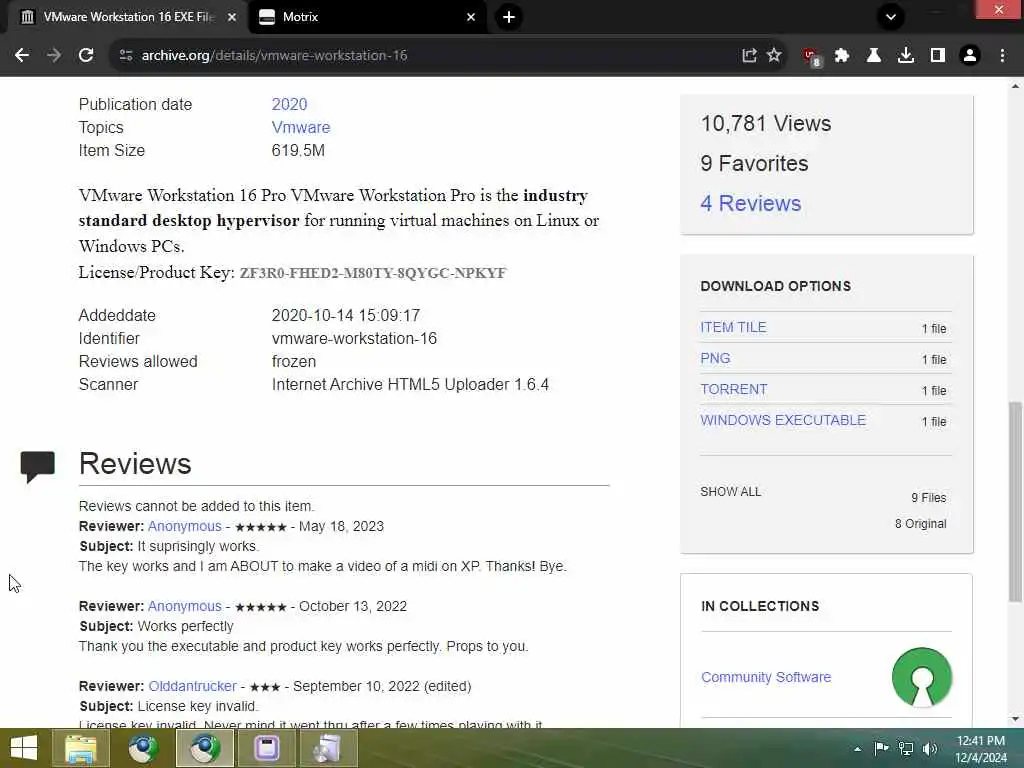Open the Olddantrucker reviewer profile

[193, 686]
